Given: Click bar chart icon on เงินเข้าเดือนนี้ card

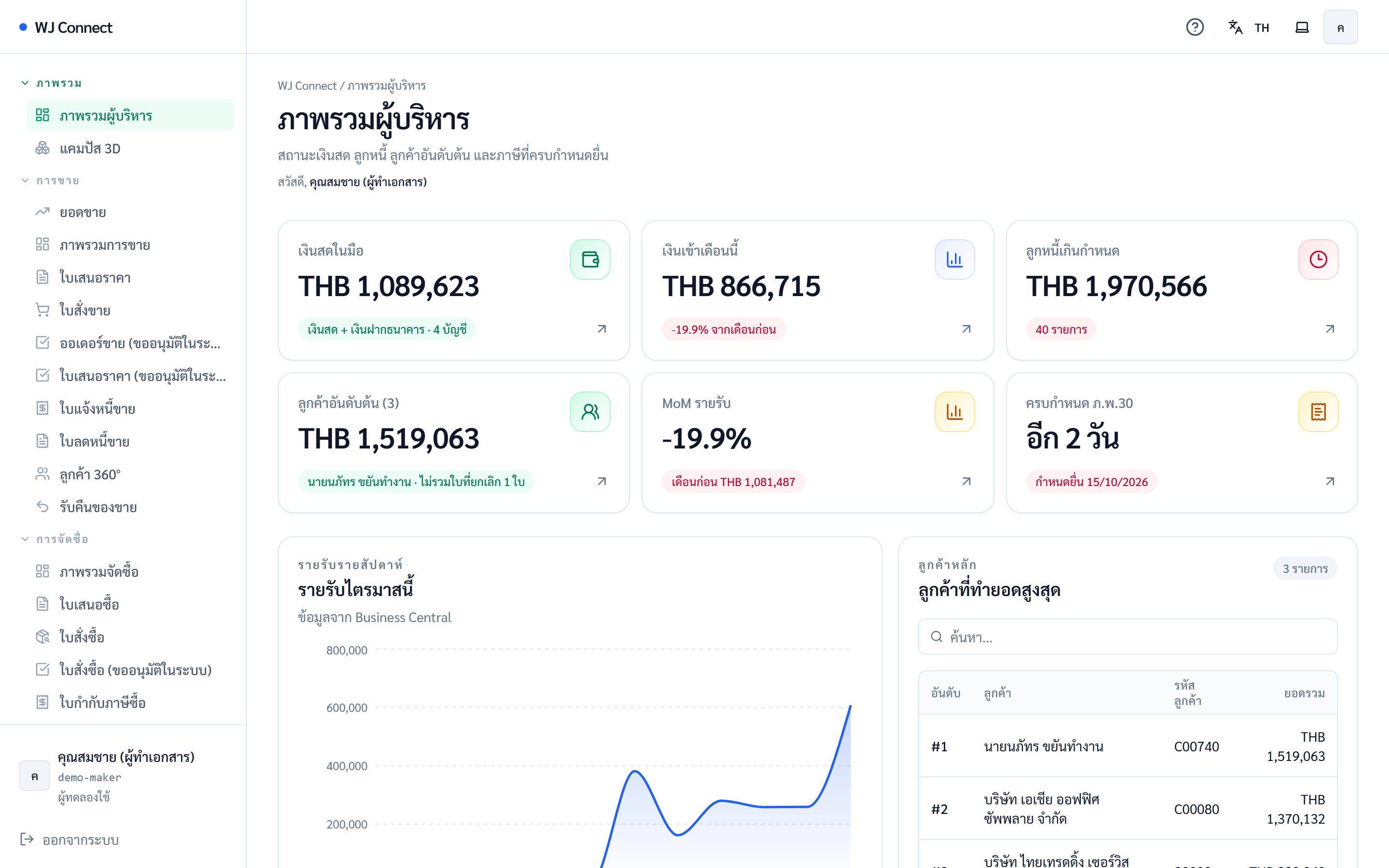Looking at the screenshot, I should click(x=954, y=259).
